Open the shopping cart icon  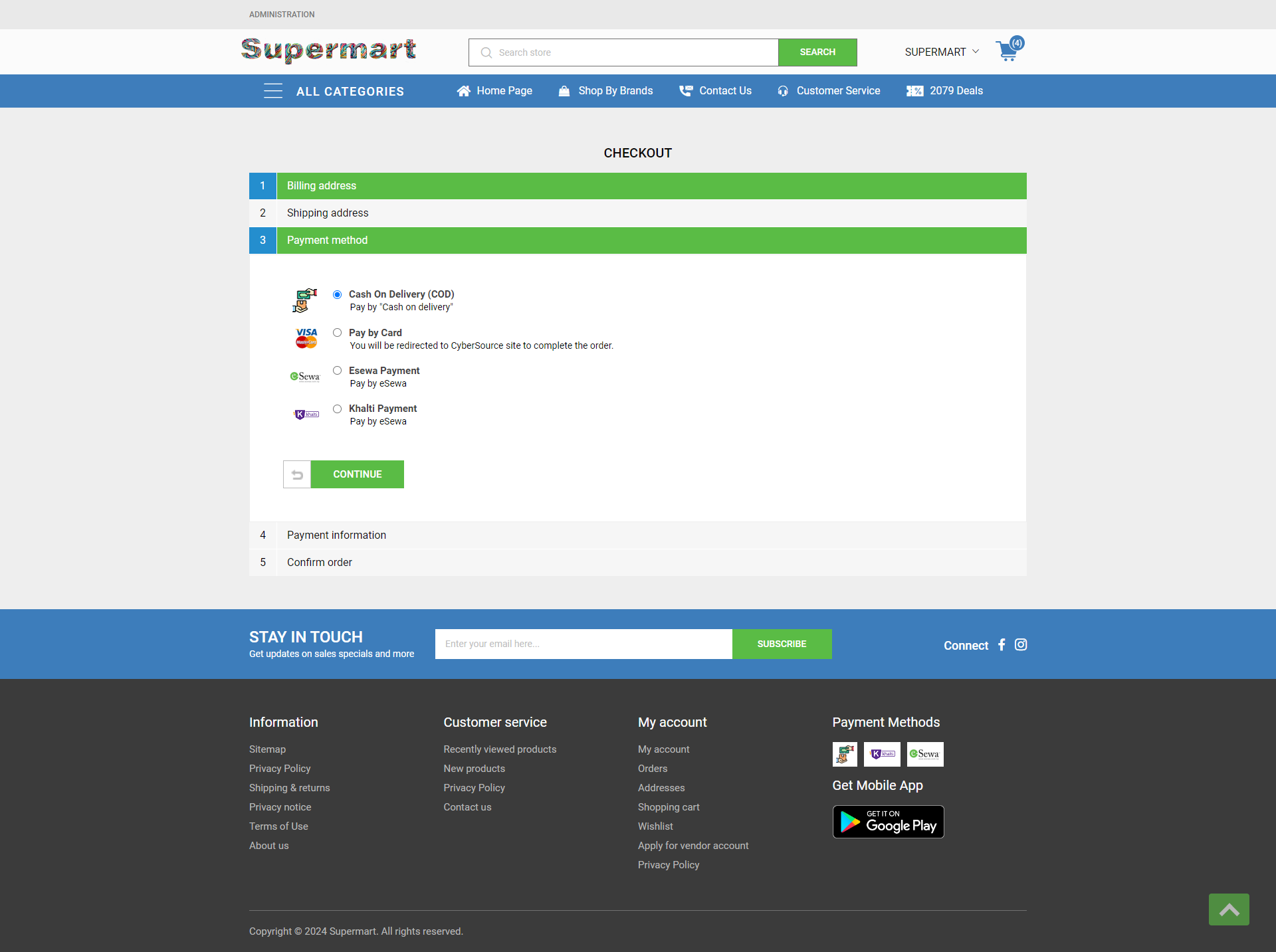[x=1009, y=50]
